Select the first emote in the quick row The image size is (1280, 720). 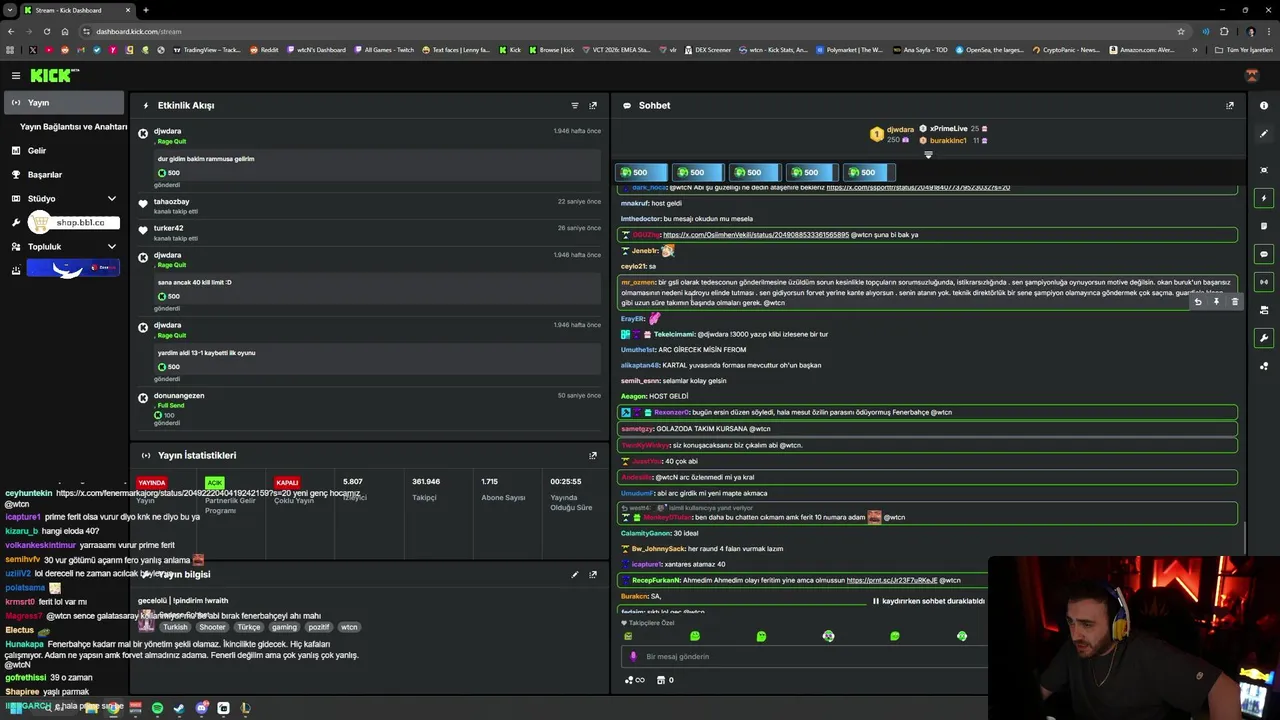coord(628,636)
